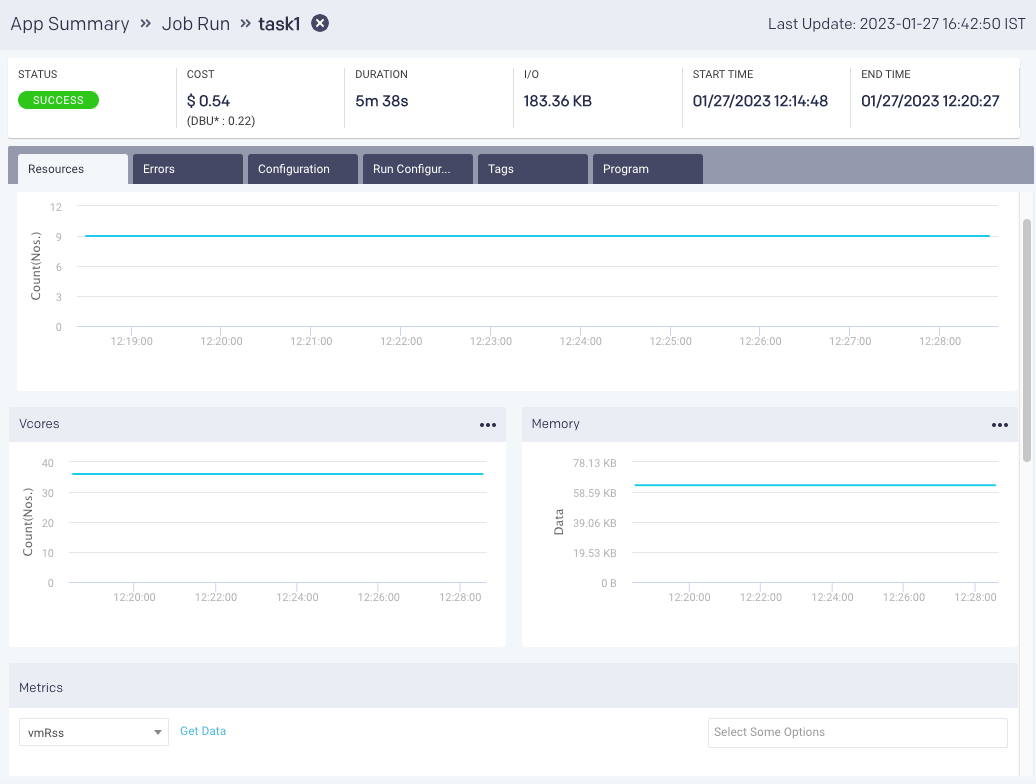The width and height of the screenshot is (1036, 784).
Task: Click the Get Data link
Action: pyautogui.click(x=203, y=731)
